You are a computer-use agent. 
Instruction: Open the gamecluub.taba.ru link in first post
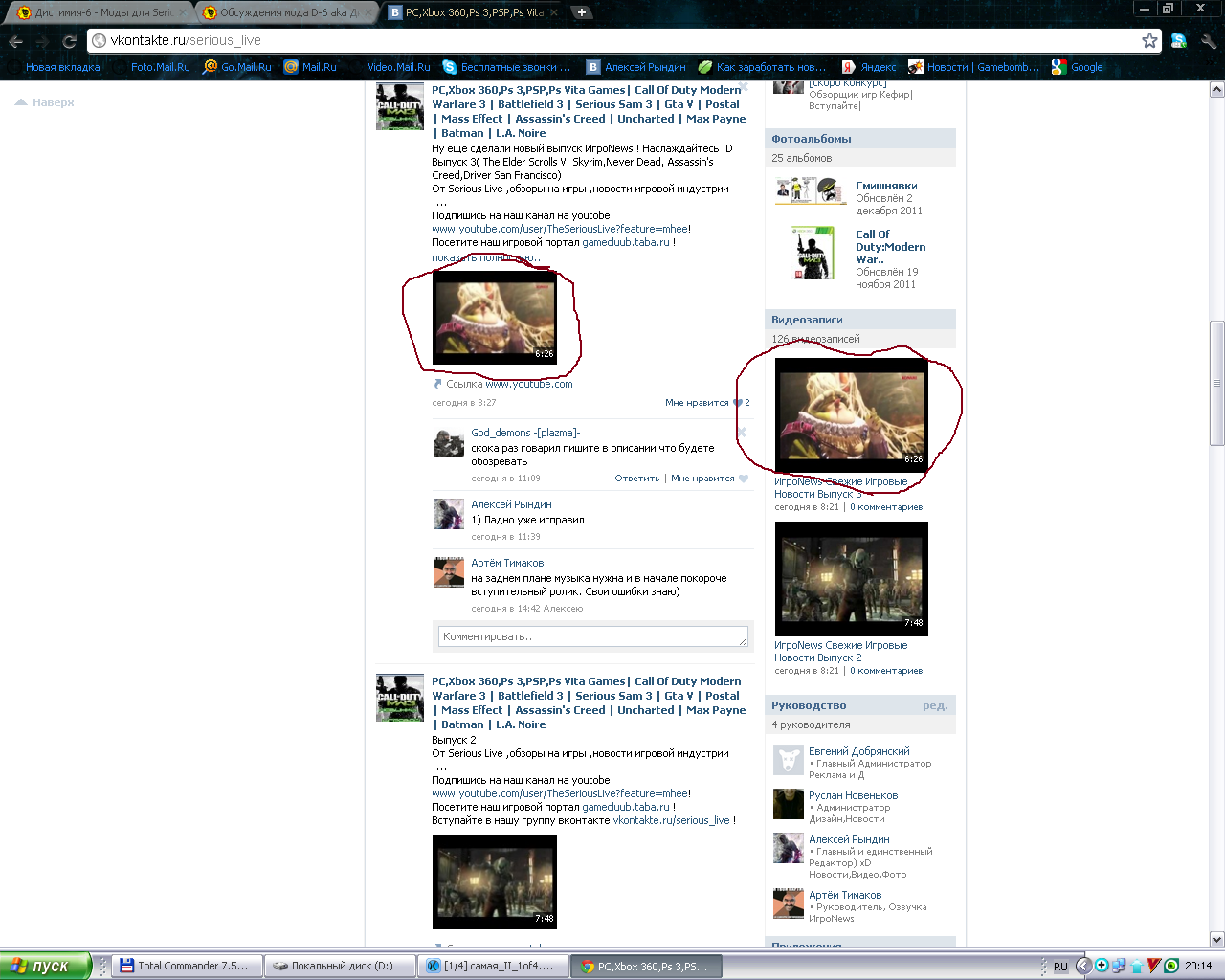point(626,242)
